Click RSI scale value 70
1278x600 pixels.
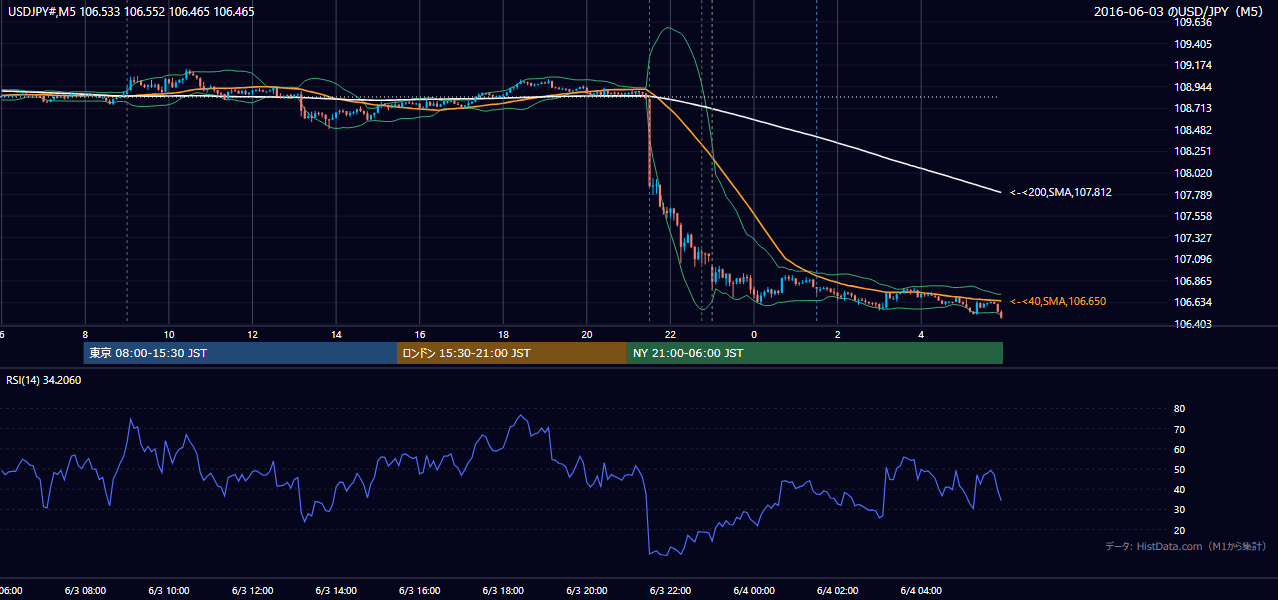(x=1180, y=429)
